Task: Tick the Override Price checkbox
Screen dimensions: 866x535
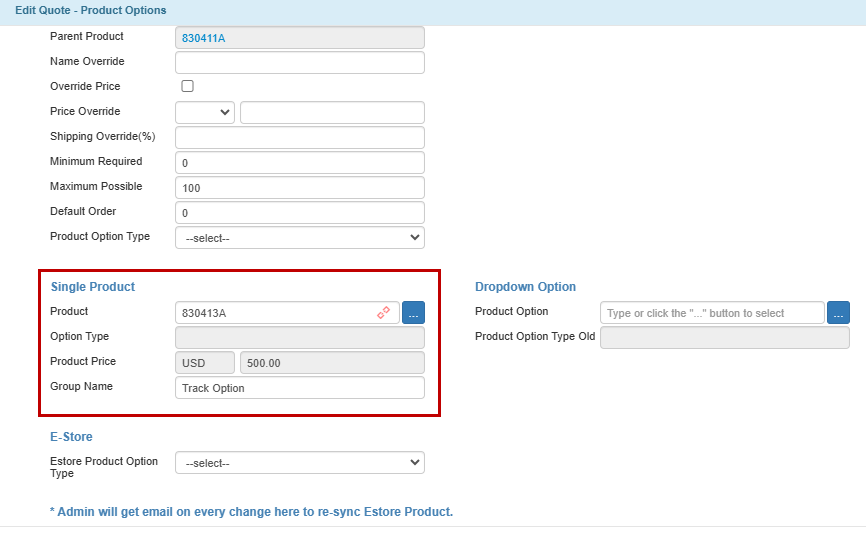Action: 188,86
